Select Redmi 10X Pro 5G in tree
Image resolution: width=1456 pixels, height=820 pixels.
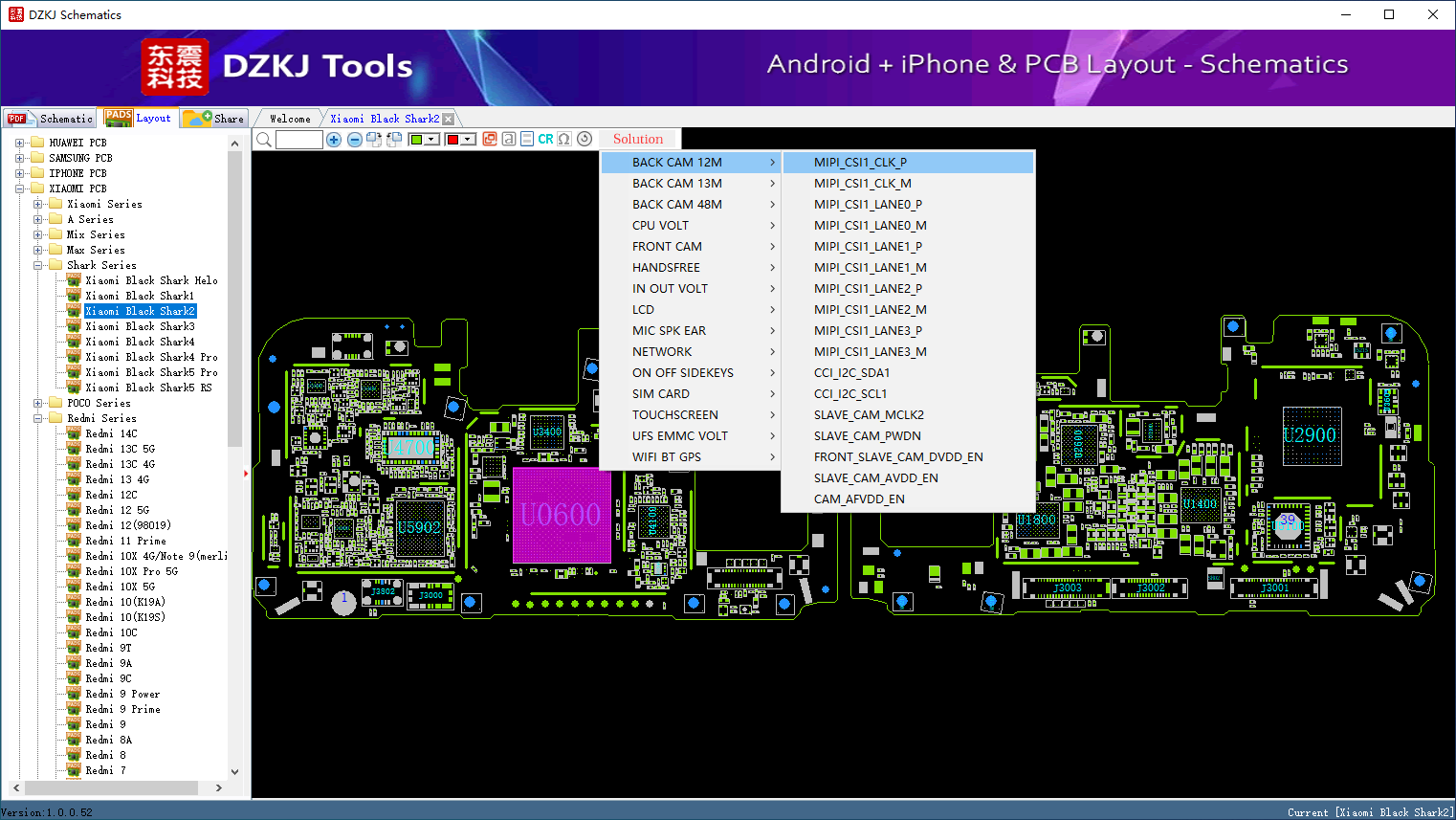coord(131,571)
